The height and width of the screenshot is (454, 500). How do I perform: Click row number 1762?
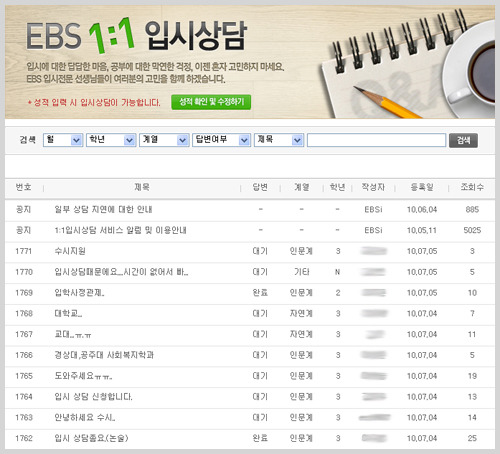[24, 438]
